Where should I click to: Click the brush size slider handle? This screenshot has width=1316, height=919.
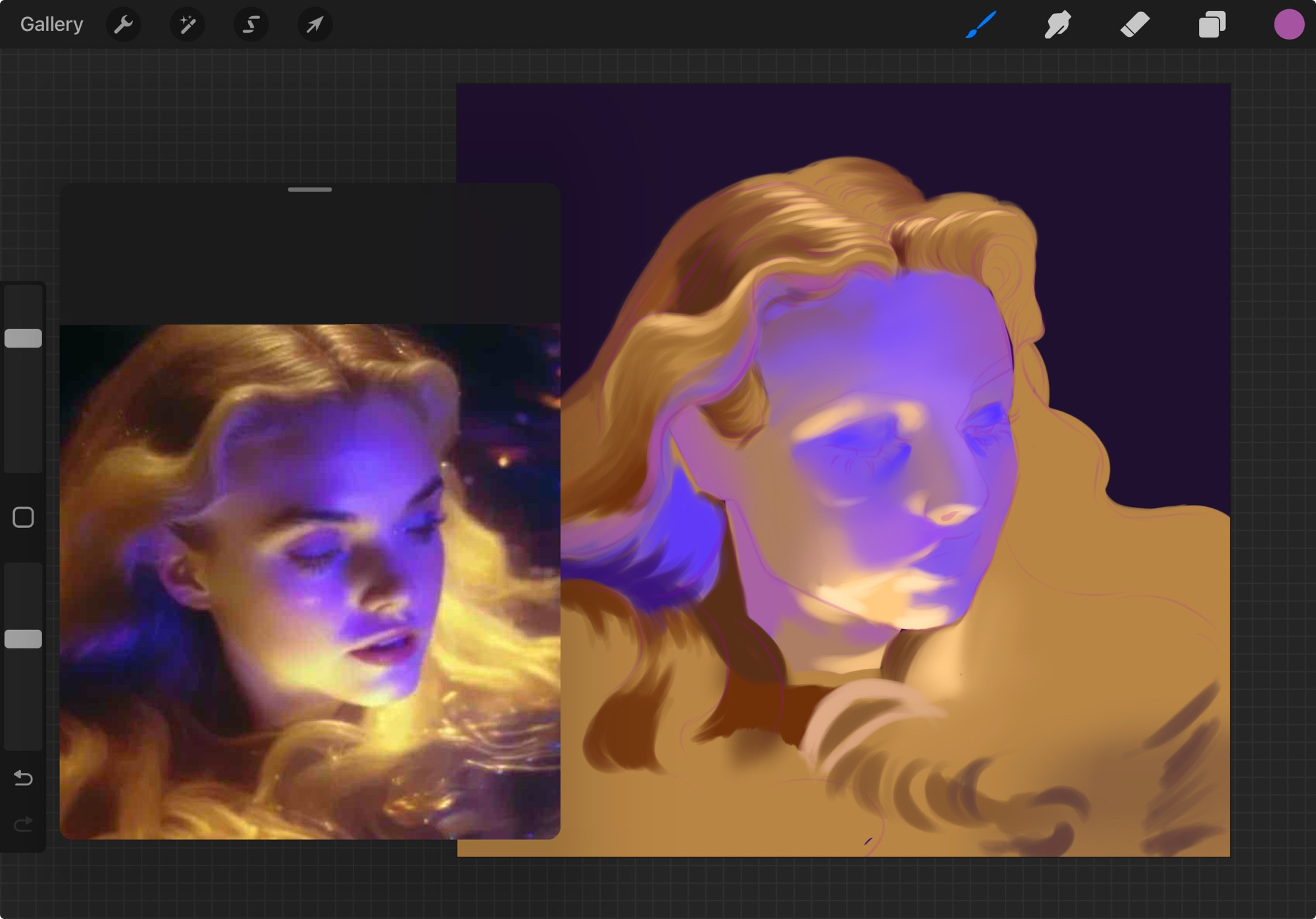(x=23, y=338)
